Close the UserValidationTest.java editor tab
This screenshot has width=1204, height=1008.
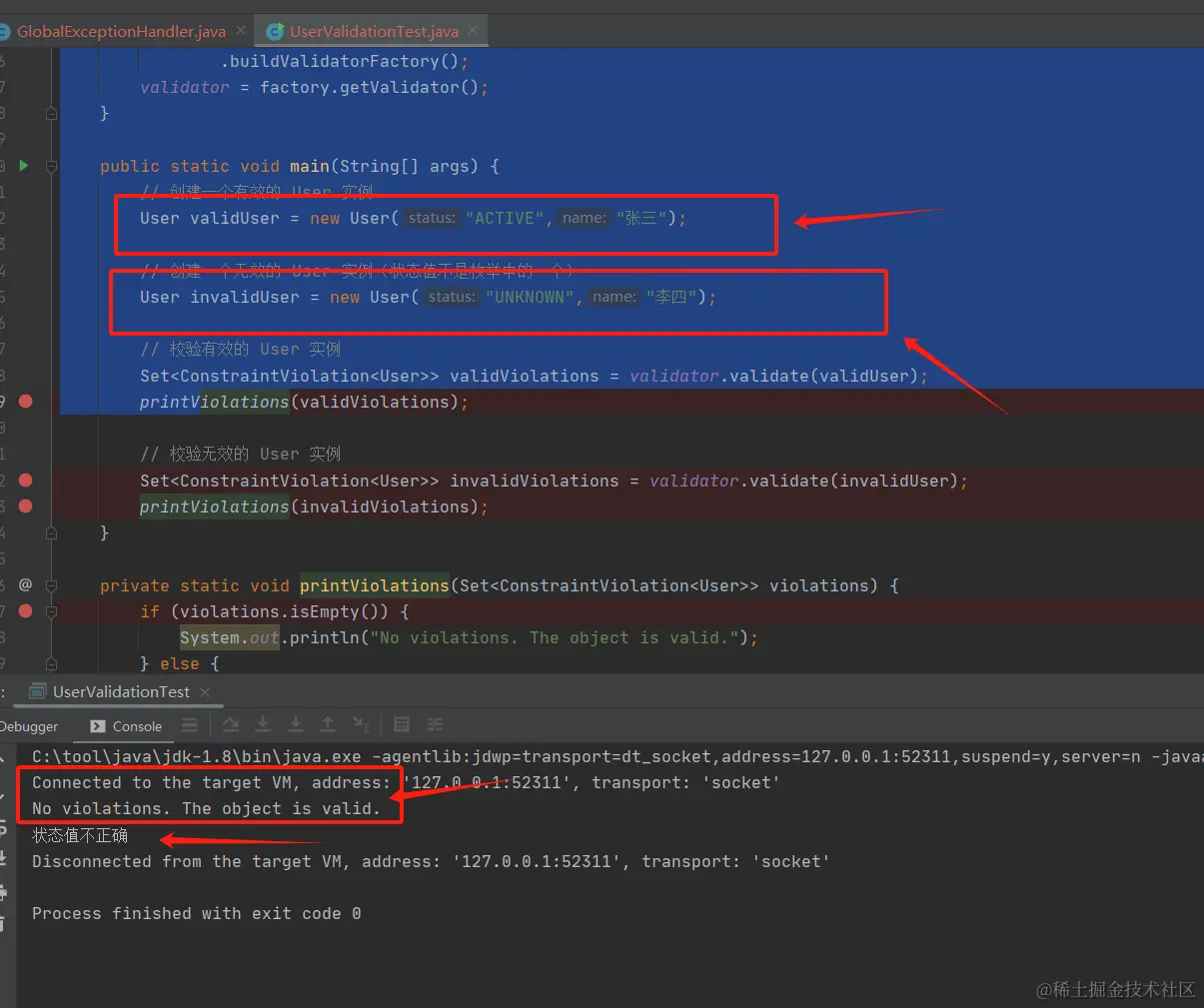473,30
